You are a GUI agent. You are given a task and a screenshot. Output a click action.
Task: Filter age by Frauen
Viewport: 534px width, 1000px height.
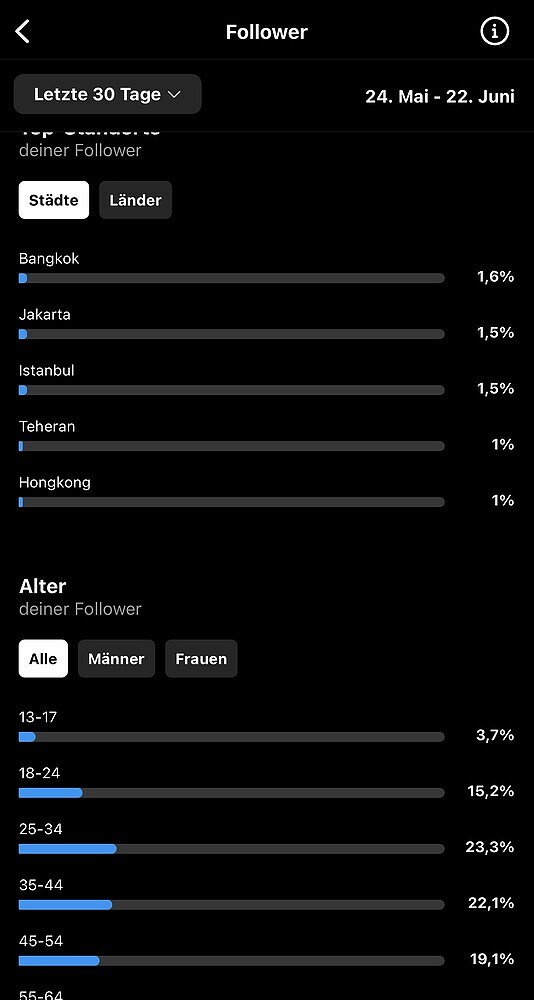201,659
